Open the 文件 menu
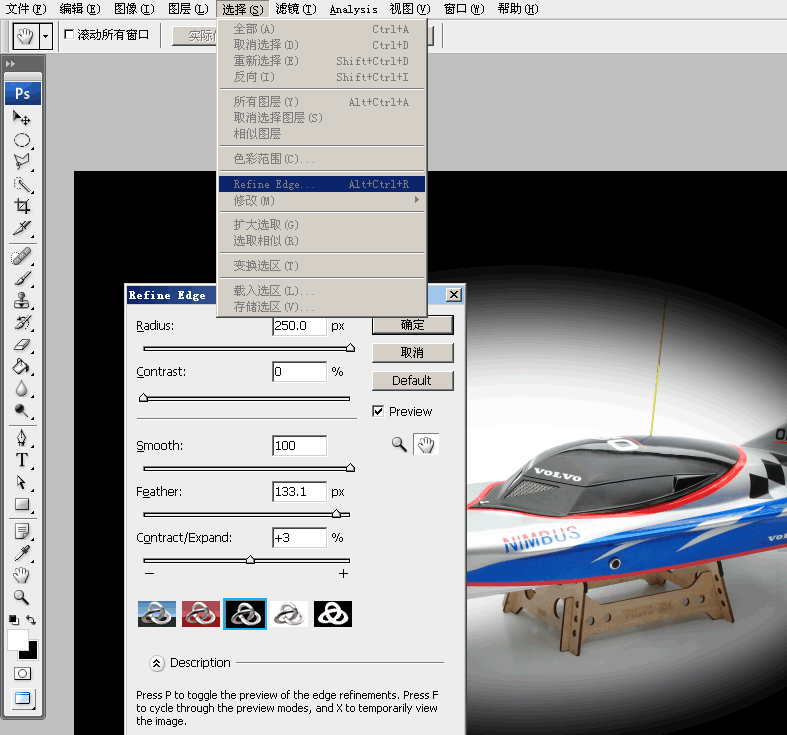 coord(25,9)
